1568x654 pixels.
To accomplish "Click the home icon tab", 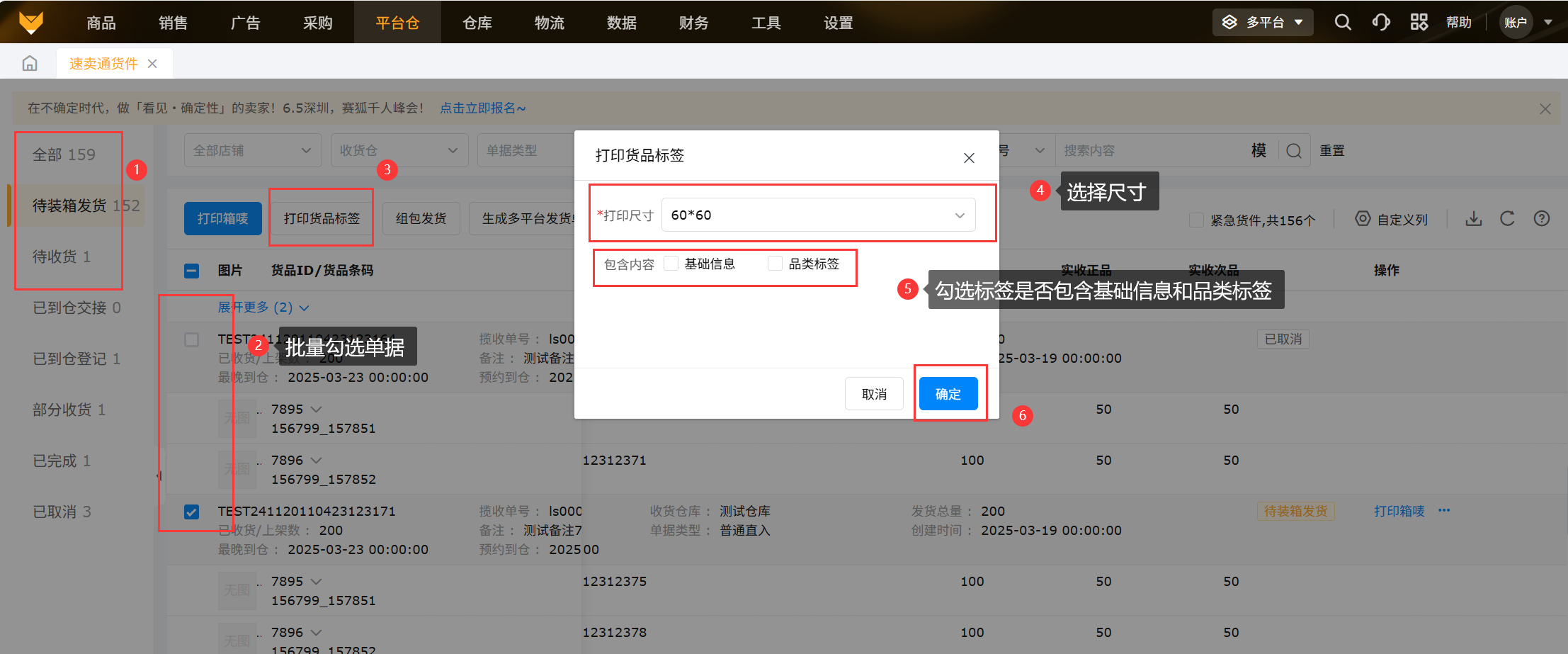I will [x=30, y=64].
